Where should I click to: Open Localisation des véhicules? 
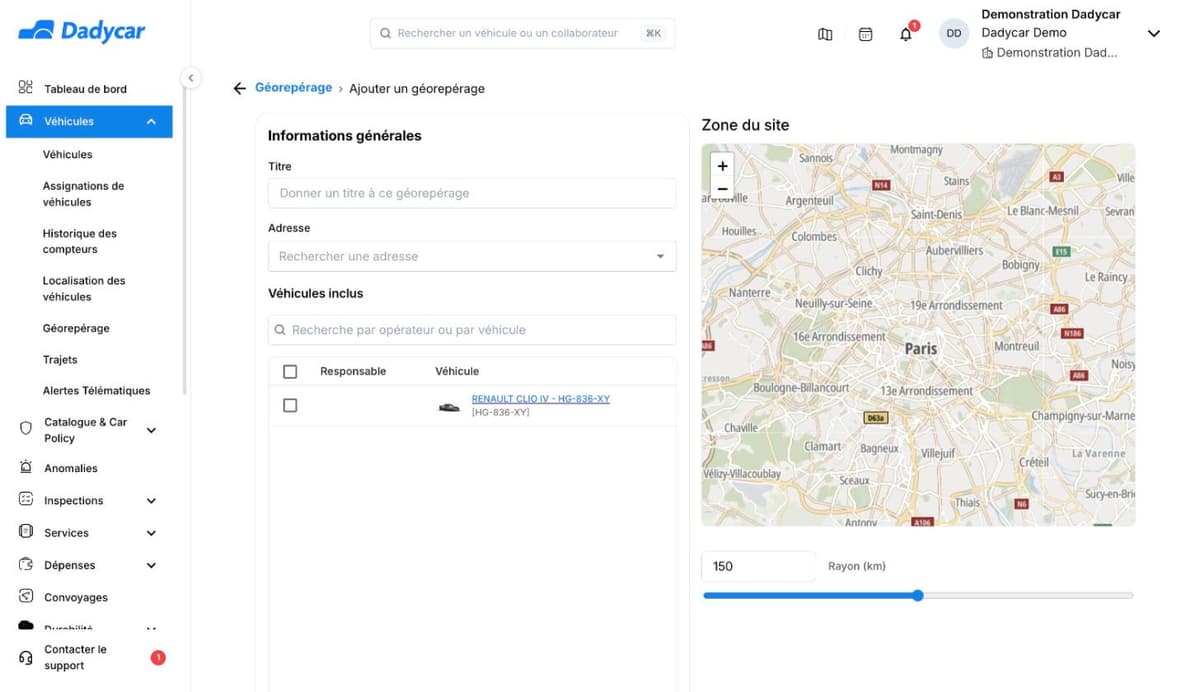pos(84,289)
